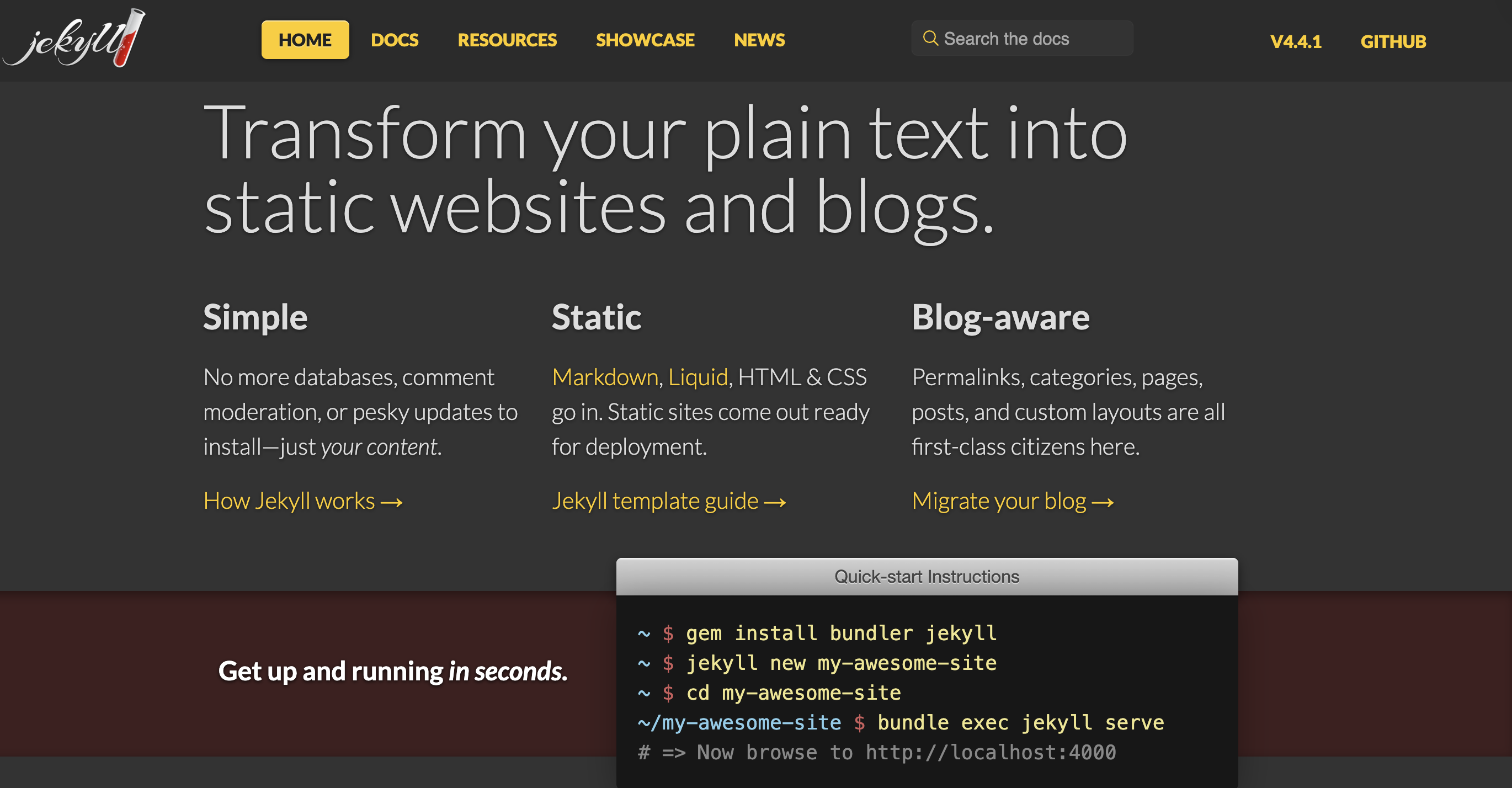Click the search magnifier icon
This screenshot has width=1512, height=788.
point(930,38)
